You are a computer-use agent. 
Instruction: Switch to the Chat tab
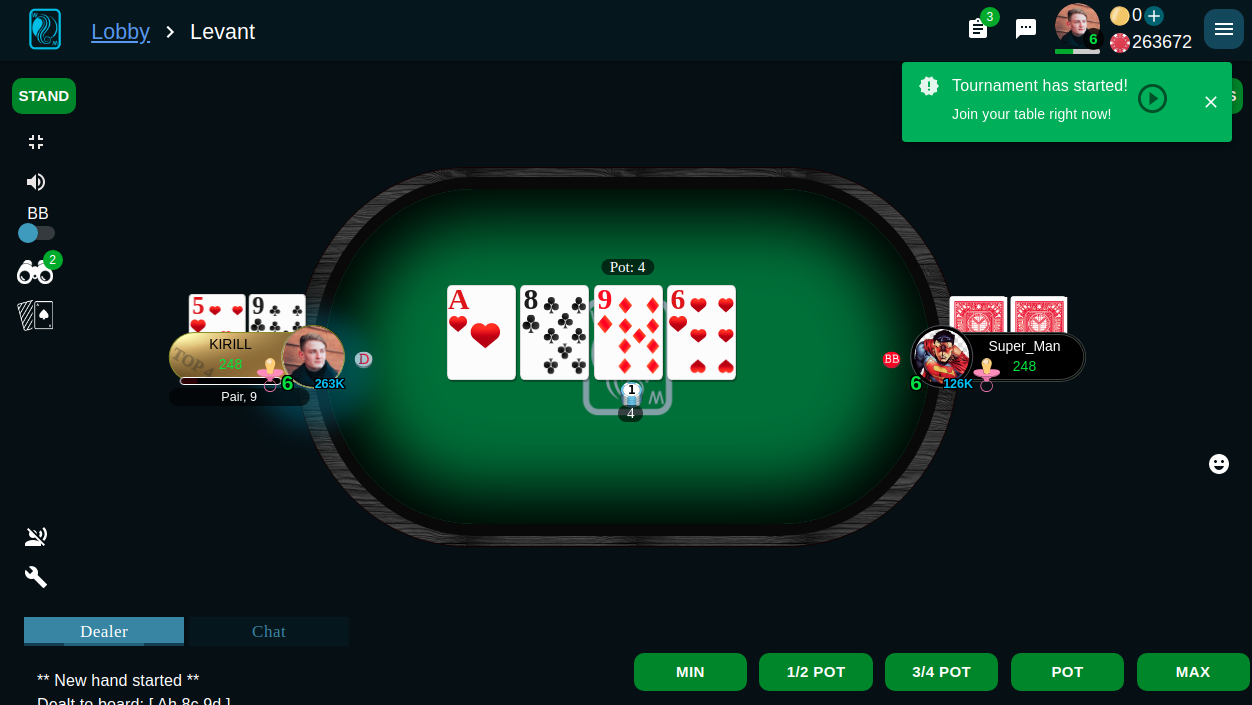[269, 631]
